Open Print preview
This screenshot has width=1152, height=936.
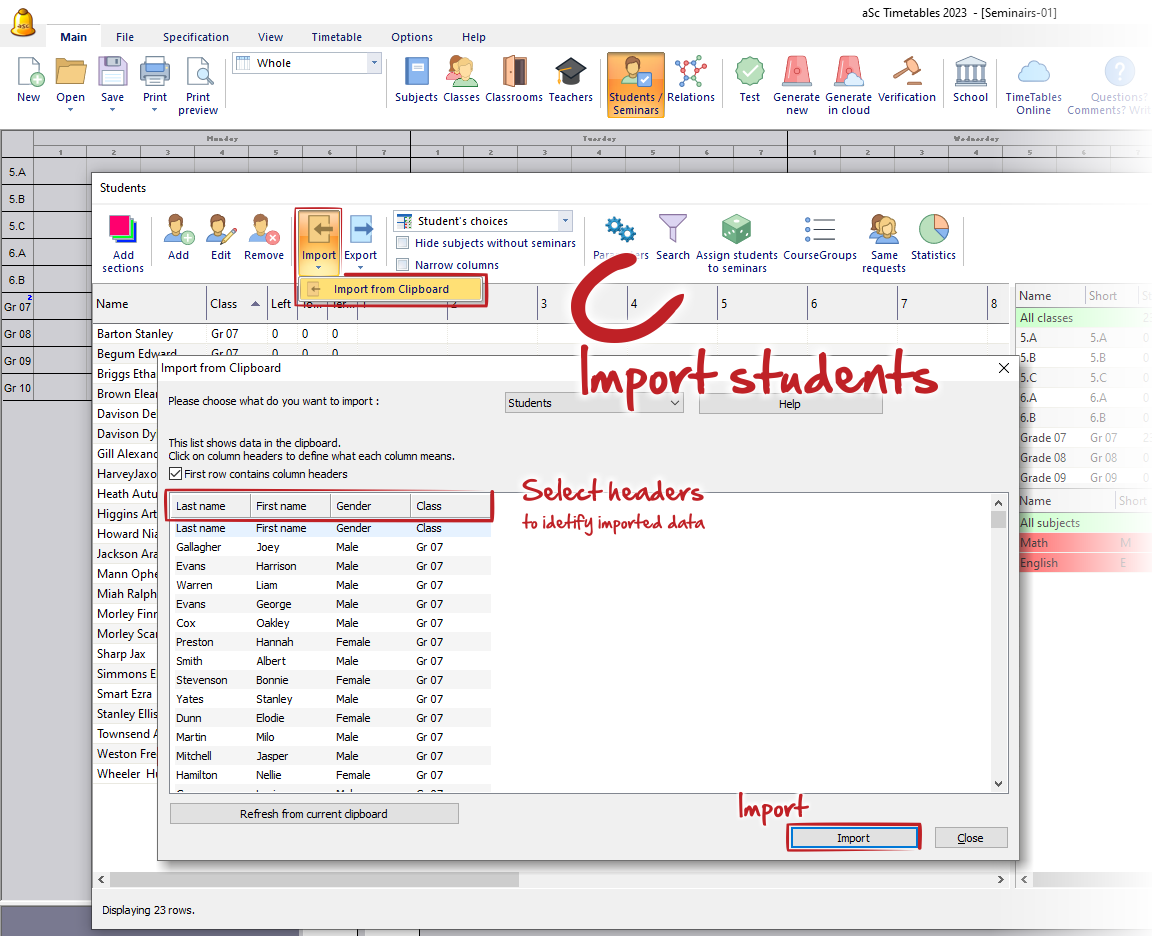pyautogui.click(x=198, y=86)
